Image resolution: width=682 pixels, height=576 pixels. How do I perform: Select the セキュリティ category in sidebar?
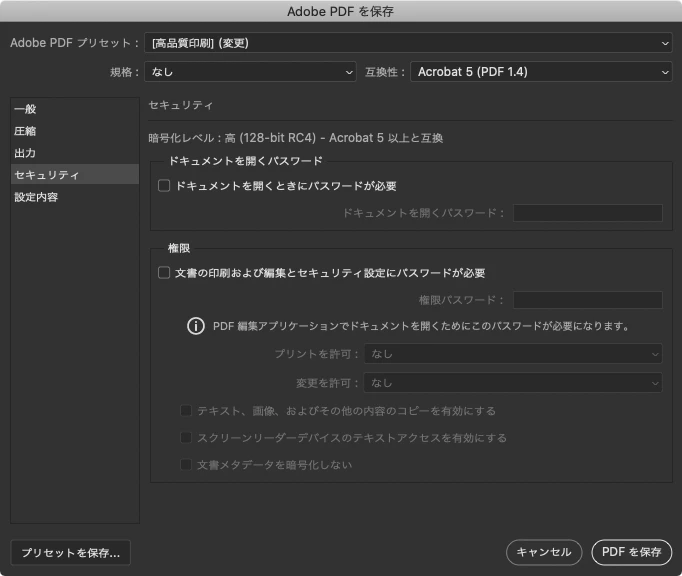tap(75, 174)
